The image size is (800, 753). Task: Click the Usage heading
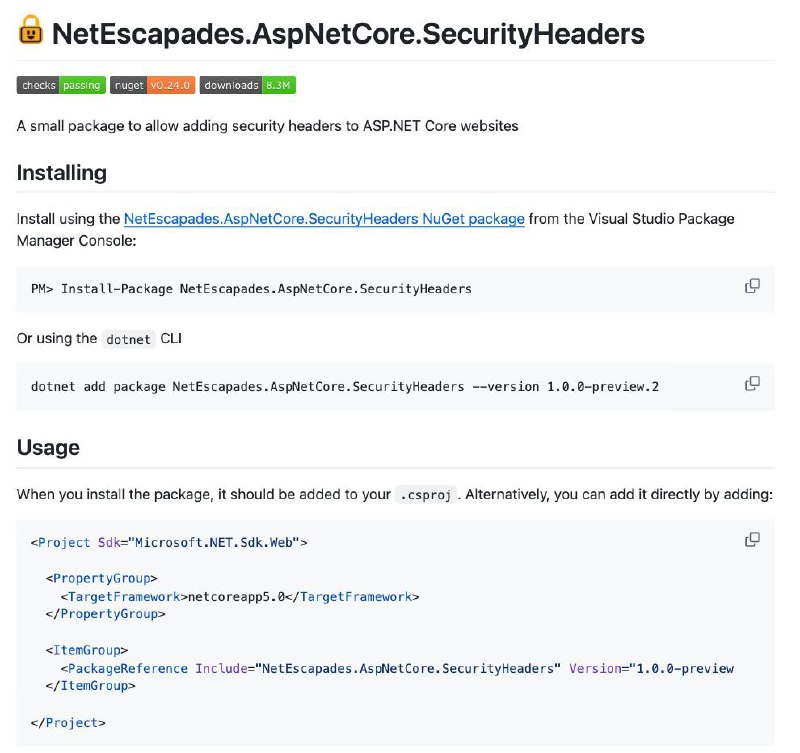[48, 448]
